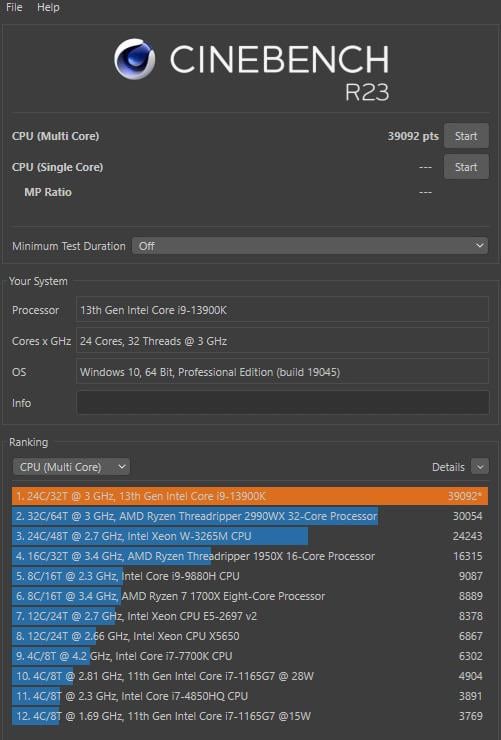Start the CPU Single Core test

click(x=466, y=167)
